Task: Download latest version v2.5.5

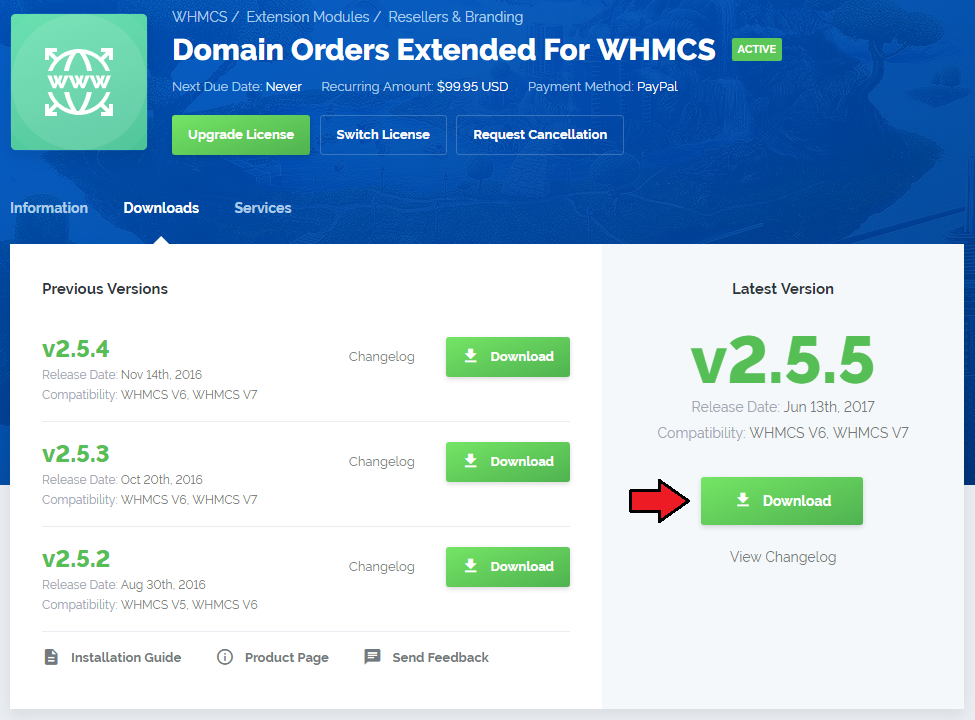Action: click(x=782, y=501)
